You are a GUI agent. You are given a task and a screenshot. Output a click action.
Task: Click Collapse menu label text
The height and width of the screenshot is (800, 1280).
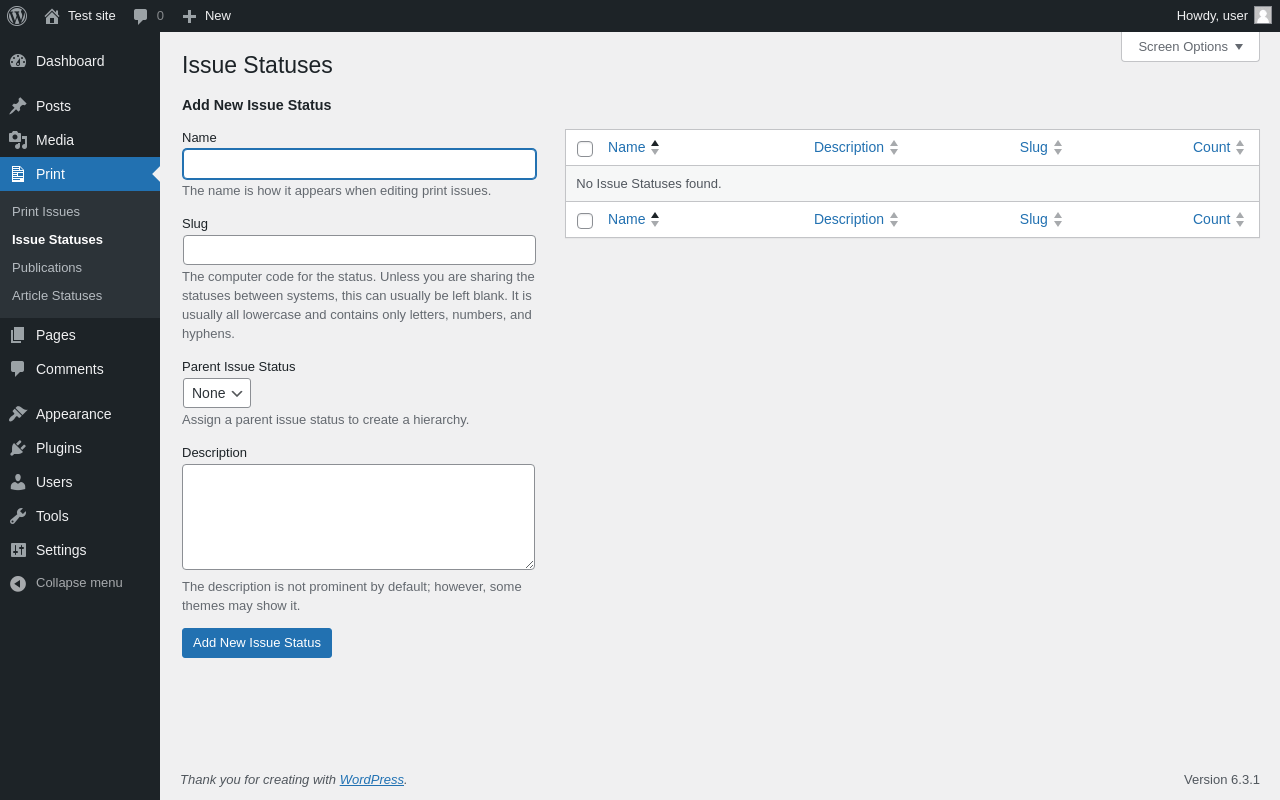pyautogui.click(x=79, y=583)
